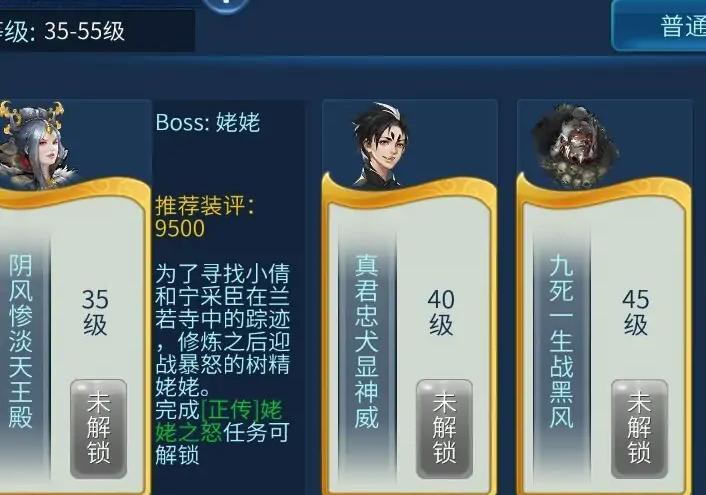
Task: Select the 九死一生战黑风 dungeon title
Action: (561, 341)
